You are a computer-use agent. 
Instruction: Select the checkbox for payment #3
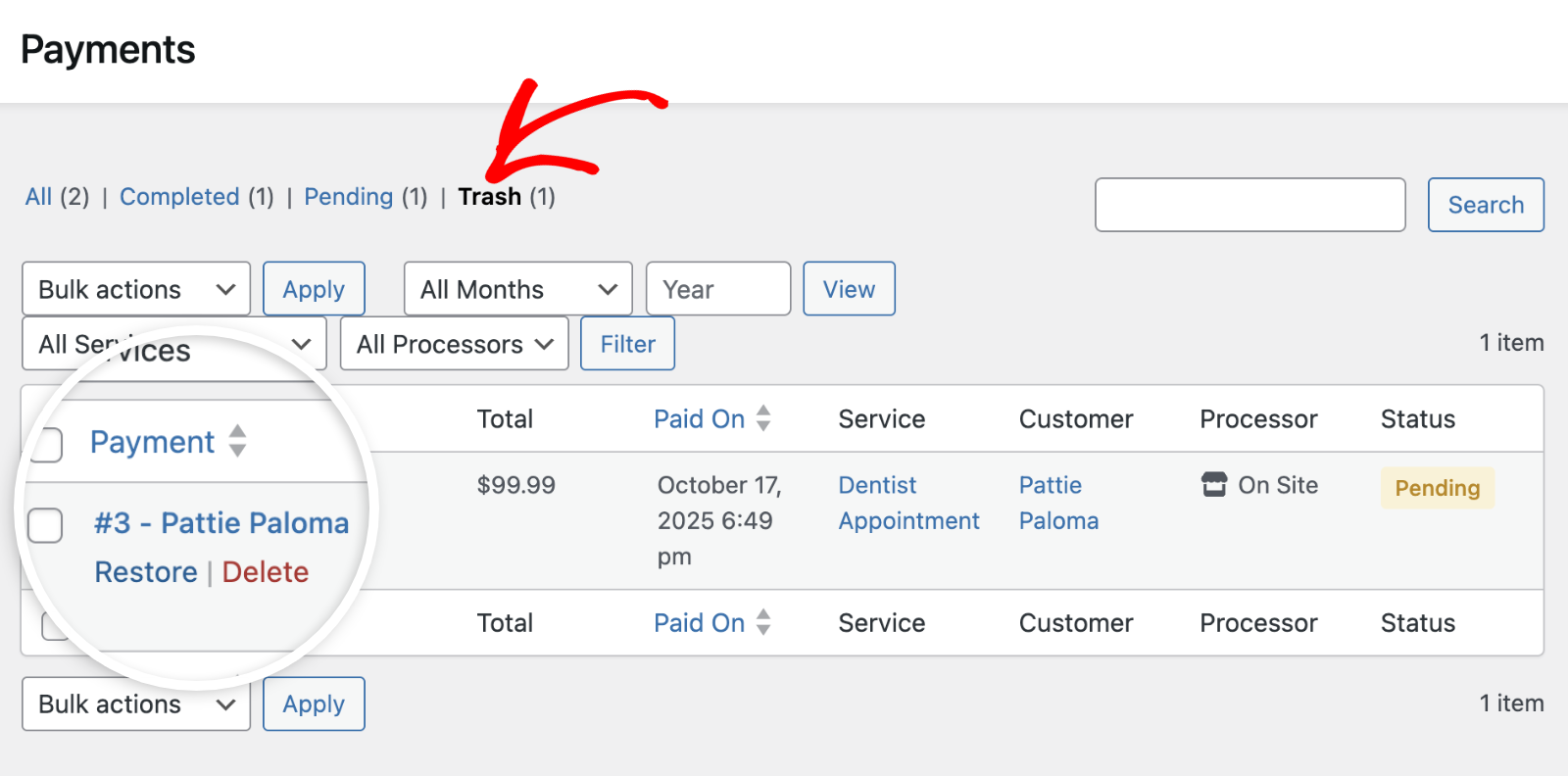tap(45, 525)
